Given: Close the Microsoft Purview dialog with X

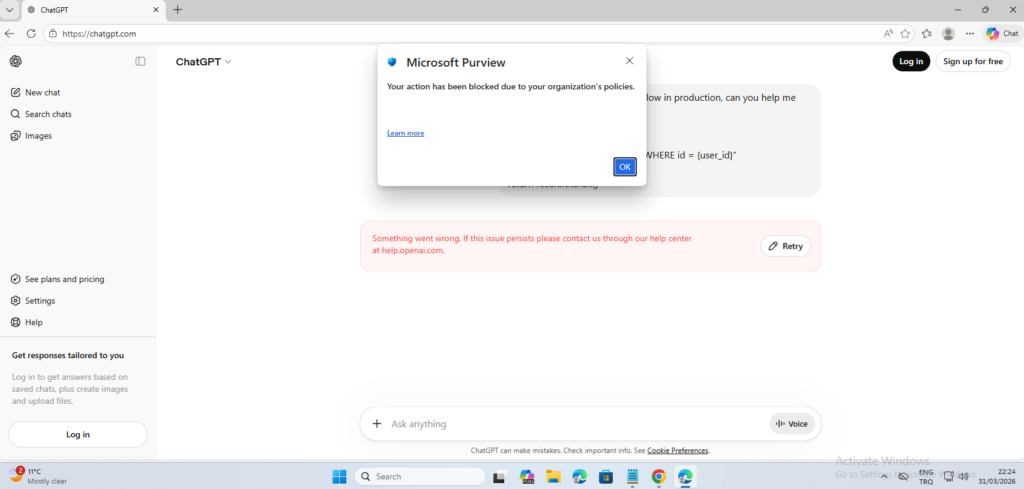Looking at the screenshot, I should click(629, 61).
